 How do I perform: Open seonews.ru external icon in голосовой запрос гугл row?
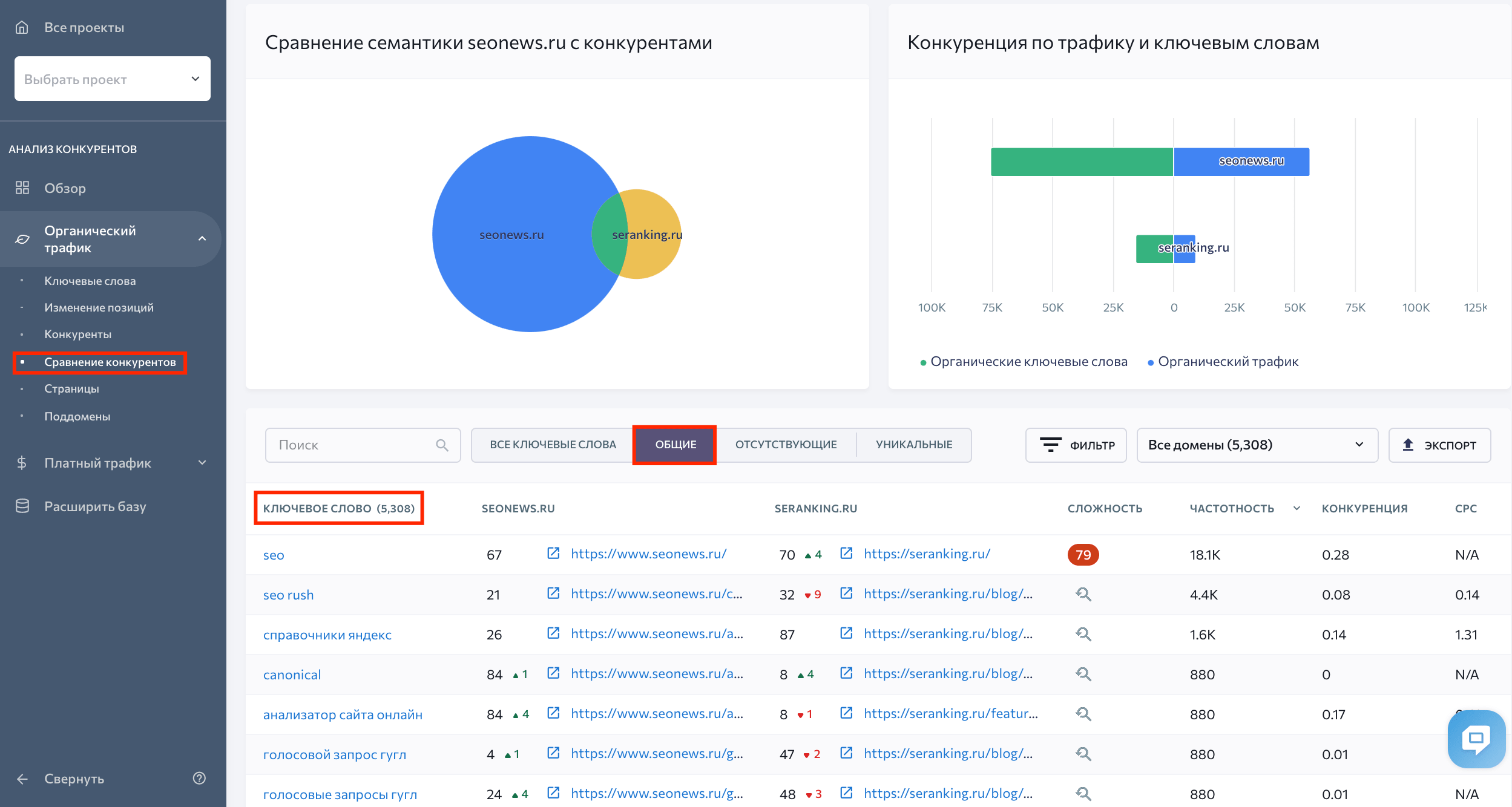click(553, 753)
